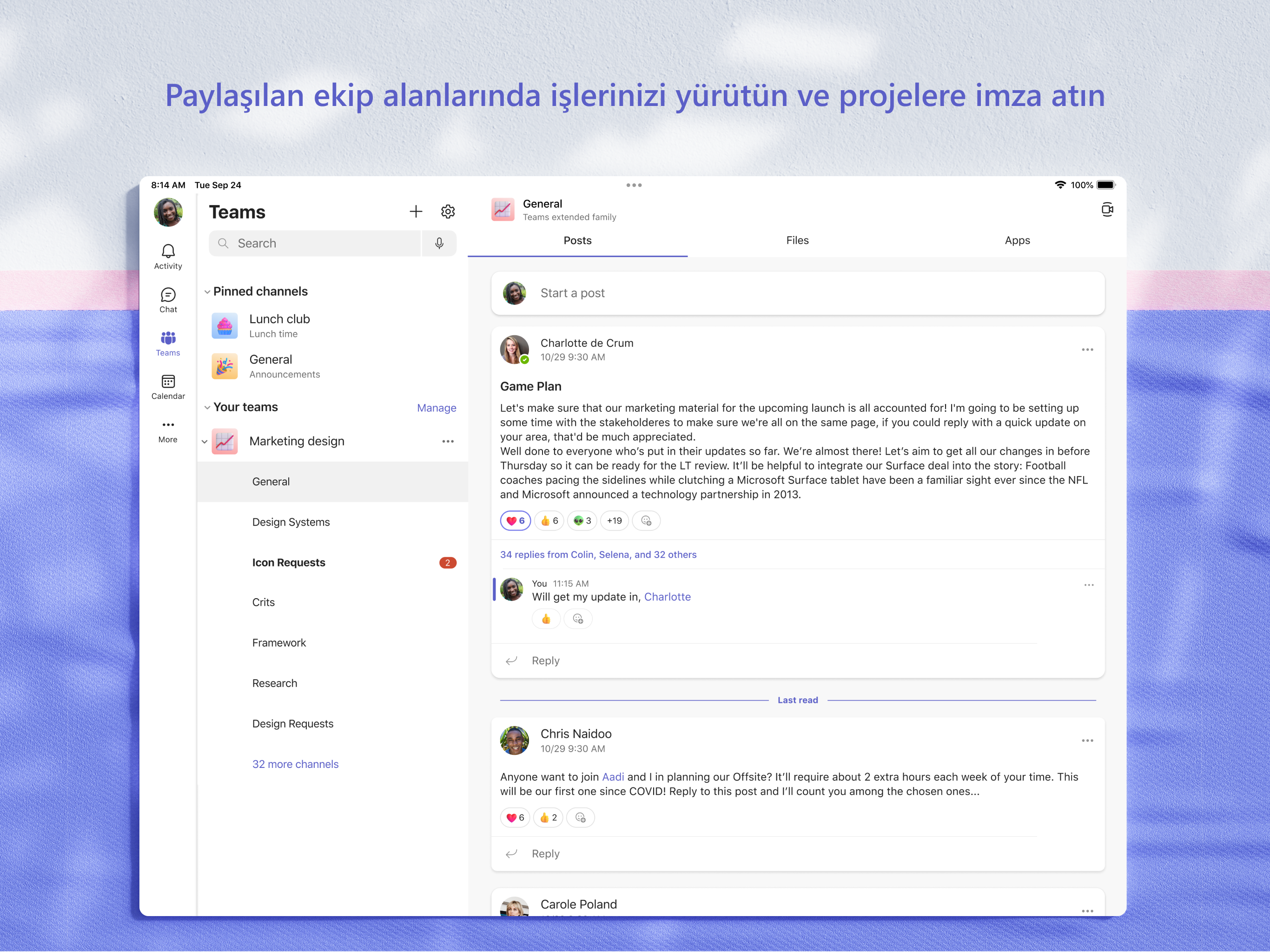1270x952 pixels.
Task: Start a meeting with the camera icon
Action: (1107, 210)
